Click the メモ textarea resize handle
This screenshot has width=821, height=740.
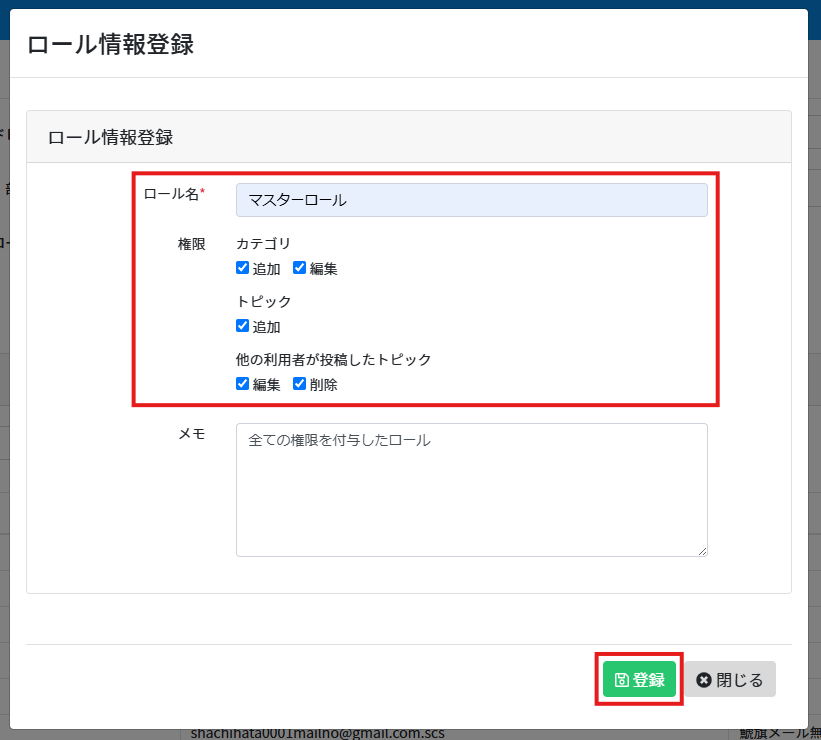pyautogui.click(x=702, y=551)
